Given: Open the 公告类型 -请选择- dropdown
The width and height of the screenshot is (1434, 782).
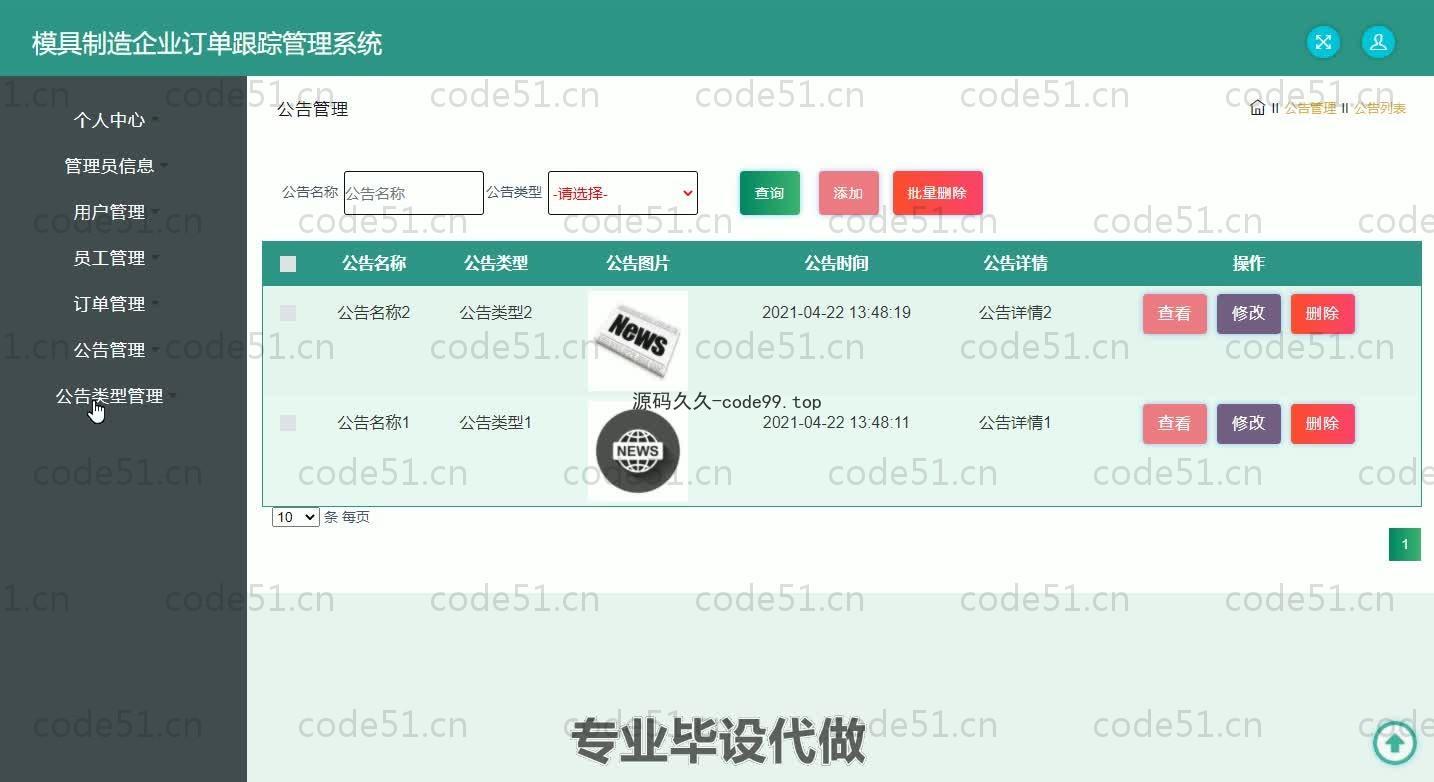Looking at the screenshot, I should (623, 193).
